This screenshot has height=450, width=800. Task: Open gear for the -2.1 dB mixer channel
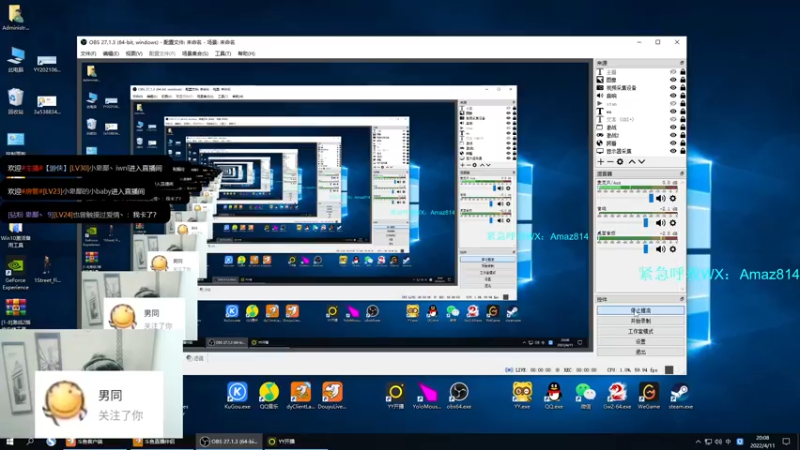(673, 223)
